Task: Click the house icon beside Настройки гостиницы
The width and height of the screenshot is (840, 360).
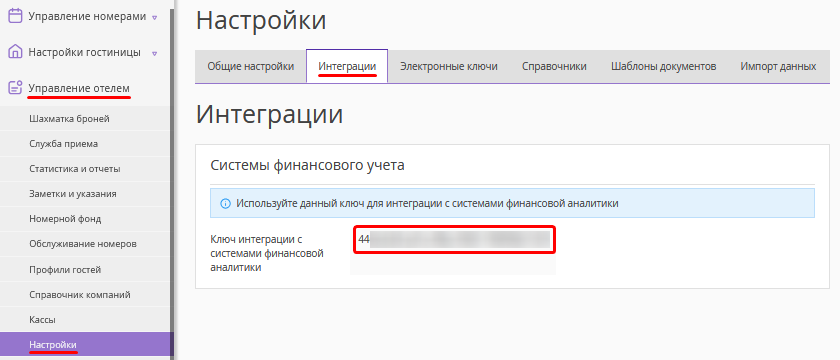Action: click(x=16, y=52)
